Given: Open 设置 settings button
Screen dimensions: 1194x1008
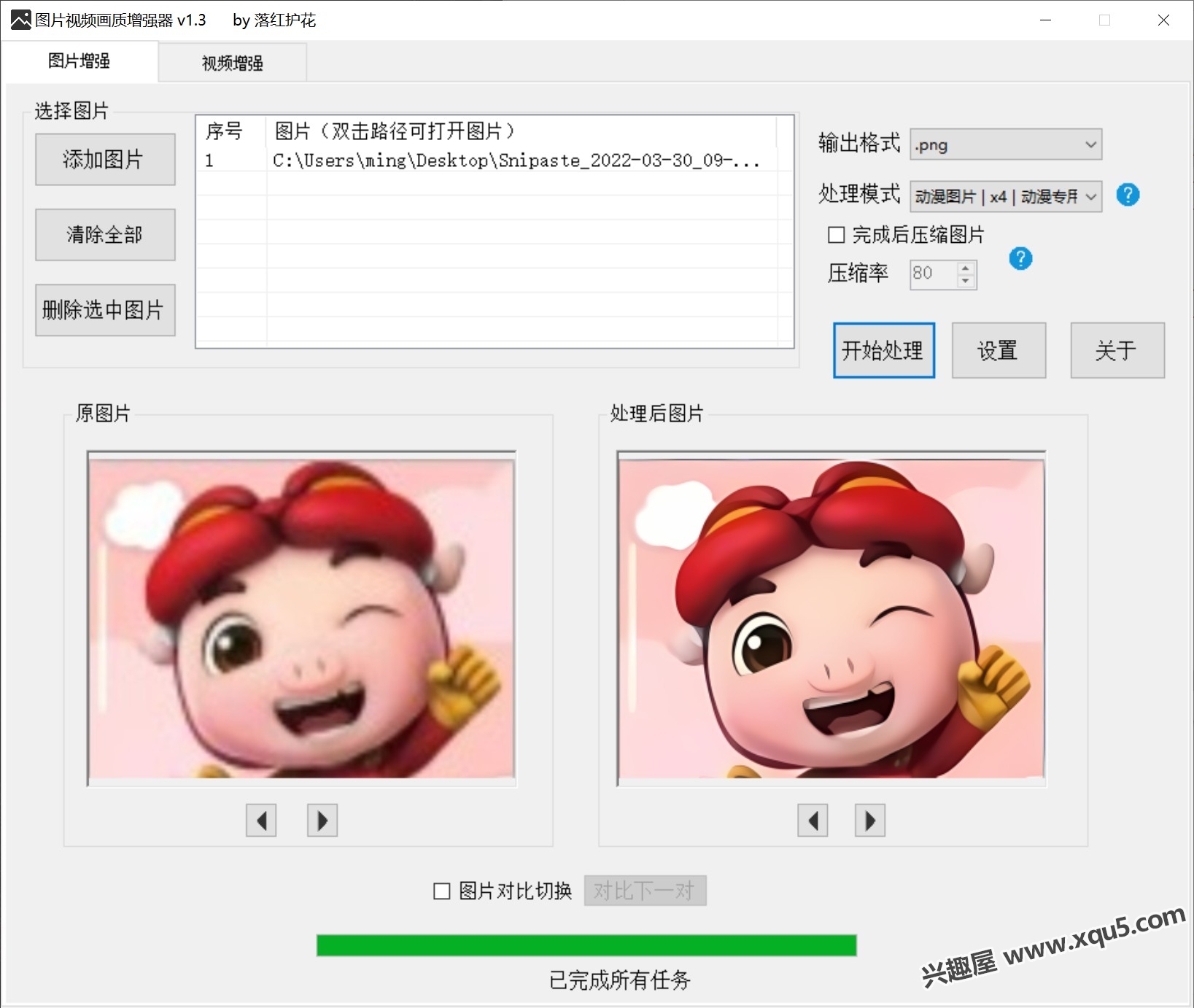Looking at the screenshot, I should click(998, 351).
